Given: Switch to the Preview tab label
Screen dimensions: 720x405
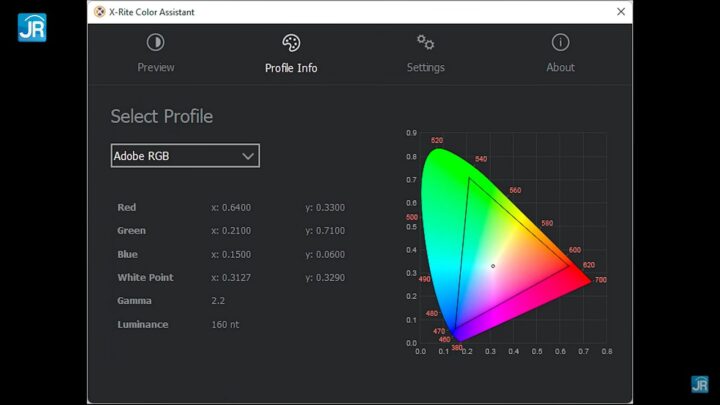Looking at the screenshot, I should coord(155,68).
